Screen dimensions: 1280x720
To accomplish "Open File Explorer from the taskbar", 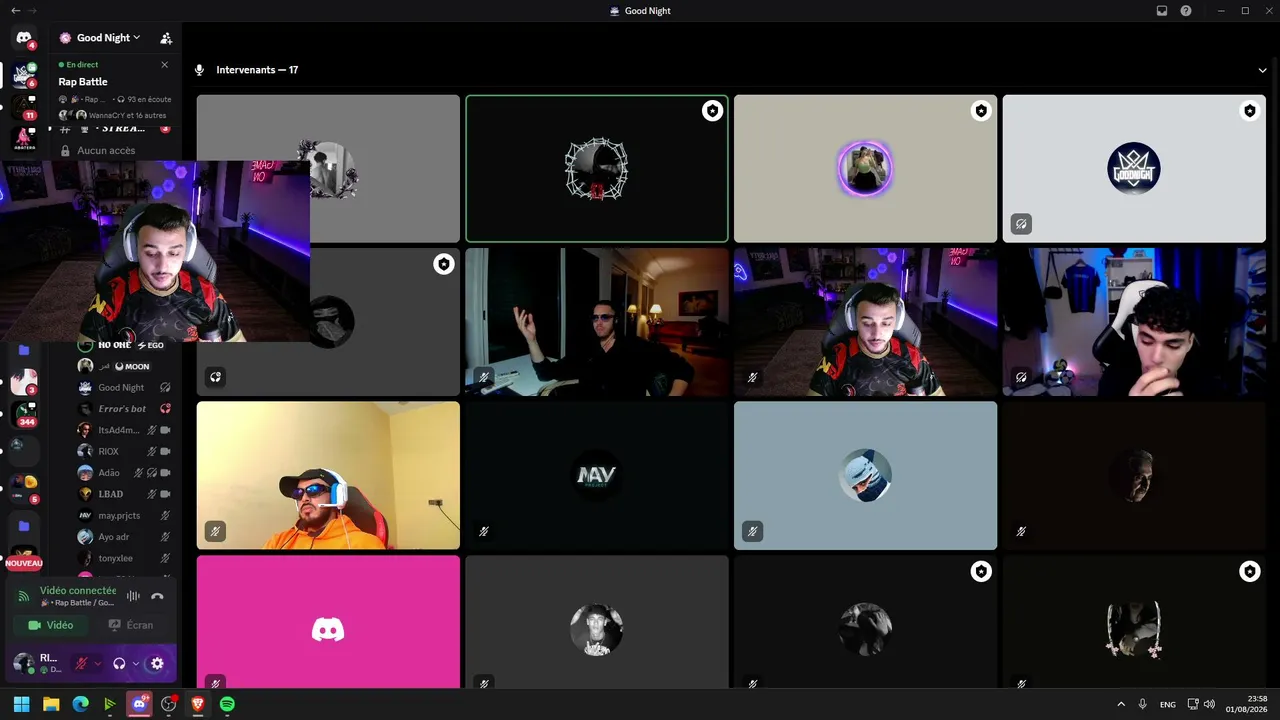I will (51, 704).
